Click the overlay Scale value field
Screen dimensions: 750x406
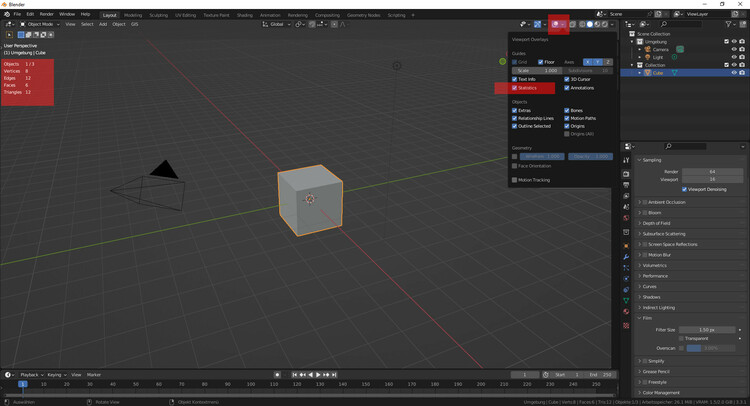537,71
